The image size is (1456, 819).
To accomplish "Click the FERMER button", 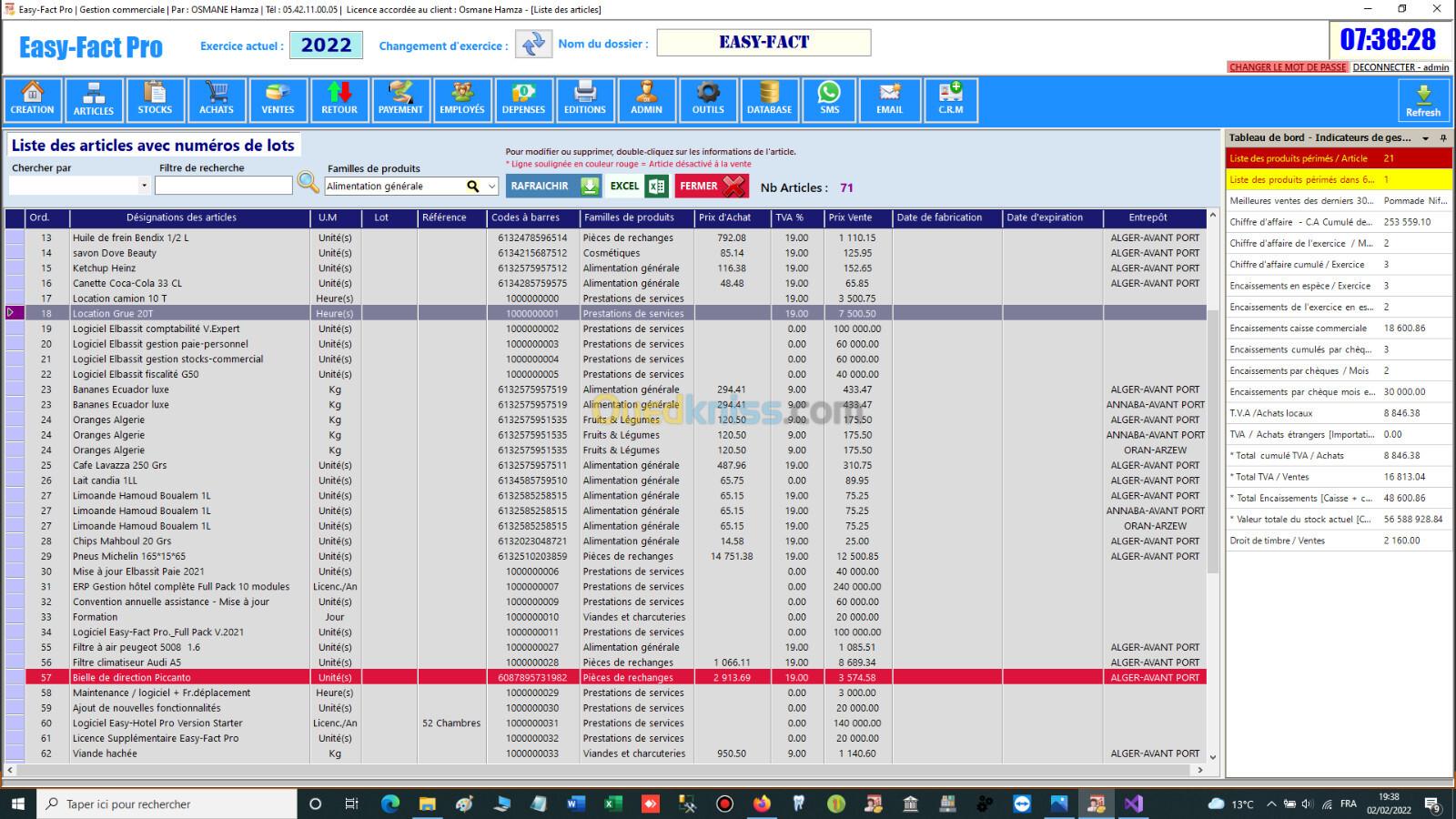I will (x=712, y=186).
